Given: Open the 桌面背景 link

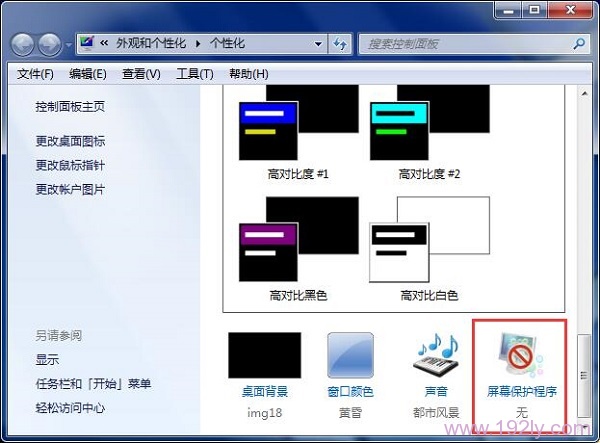Looking at the screenshot, I should (265, 391).
